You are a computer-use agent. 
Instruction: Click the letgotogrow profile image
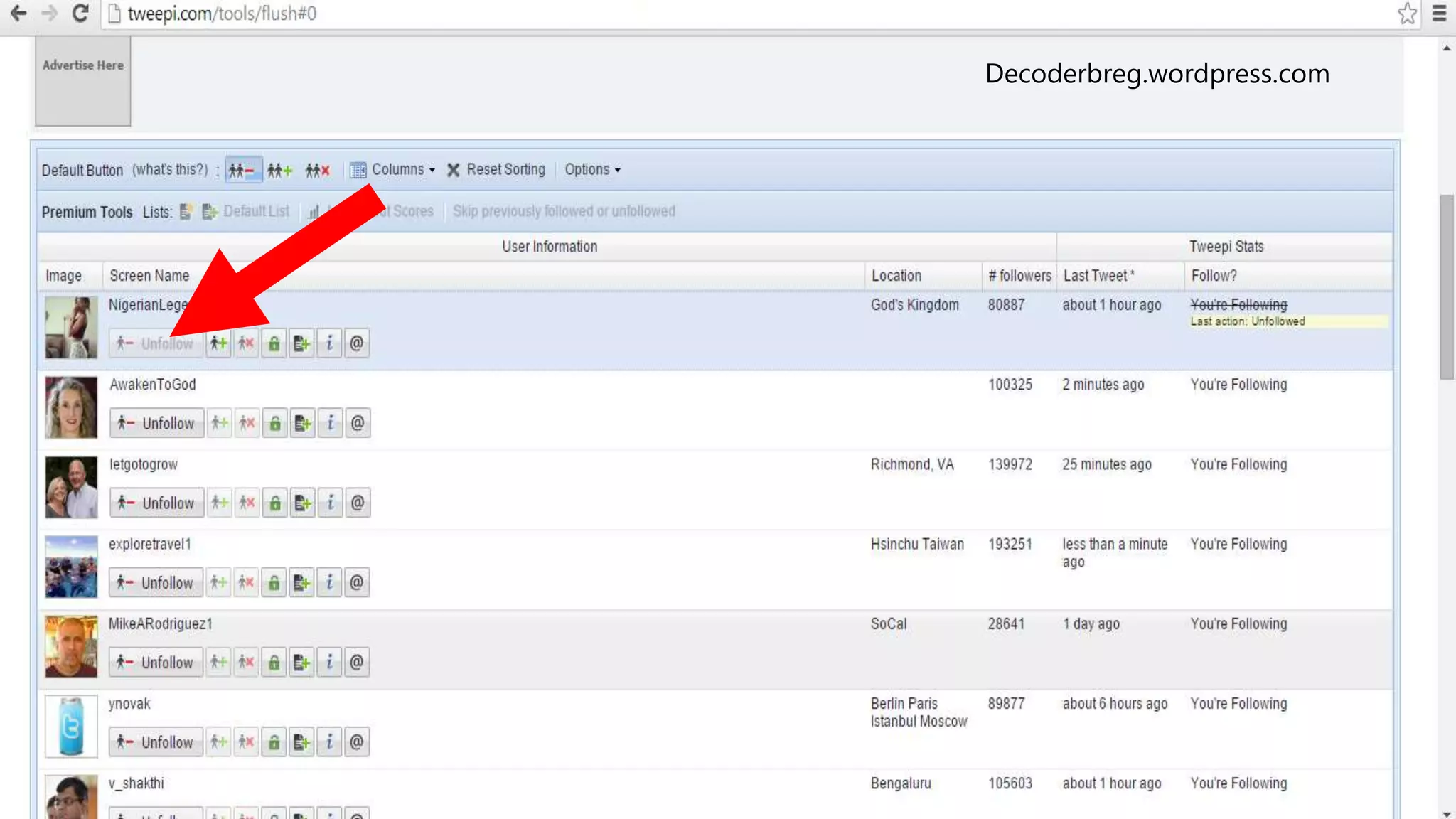70,487
